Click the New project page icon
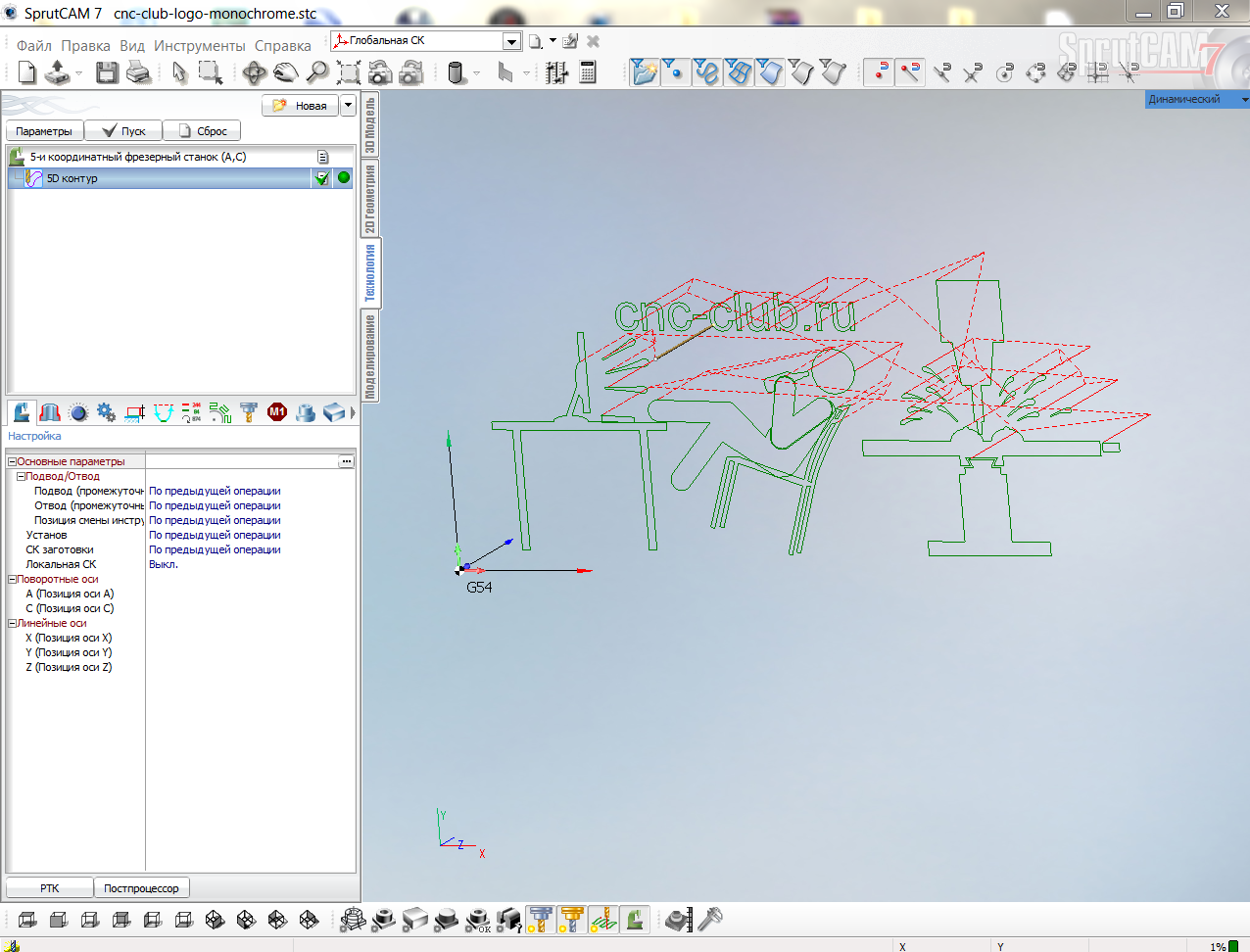This screenshot has width=1250, height=952. [x=27, y=72]
